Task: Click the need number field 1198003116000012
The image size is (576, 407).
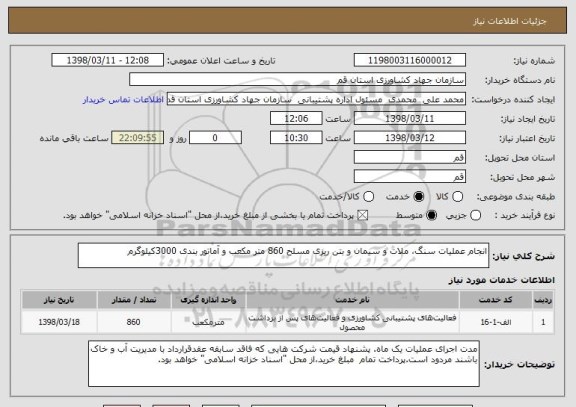Action: point(410,60)
